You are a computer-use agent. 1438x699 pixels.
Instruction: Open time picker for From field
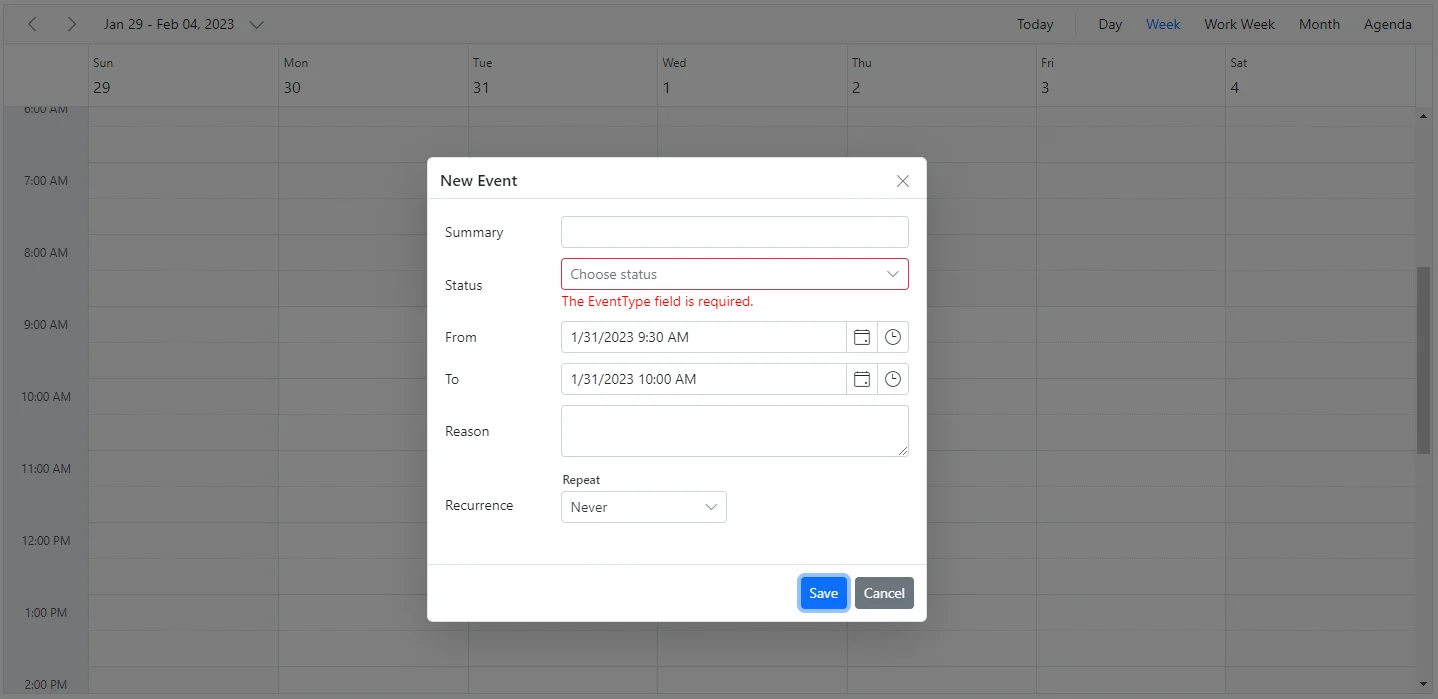893,337
